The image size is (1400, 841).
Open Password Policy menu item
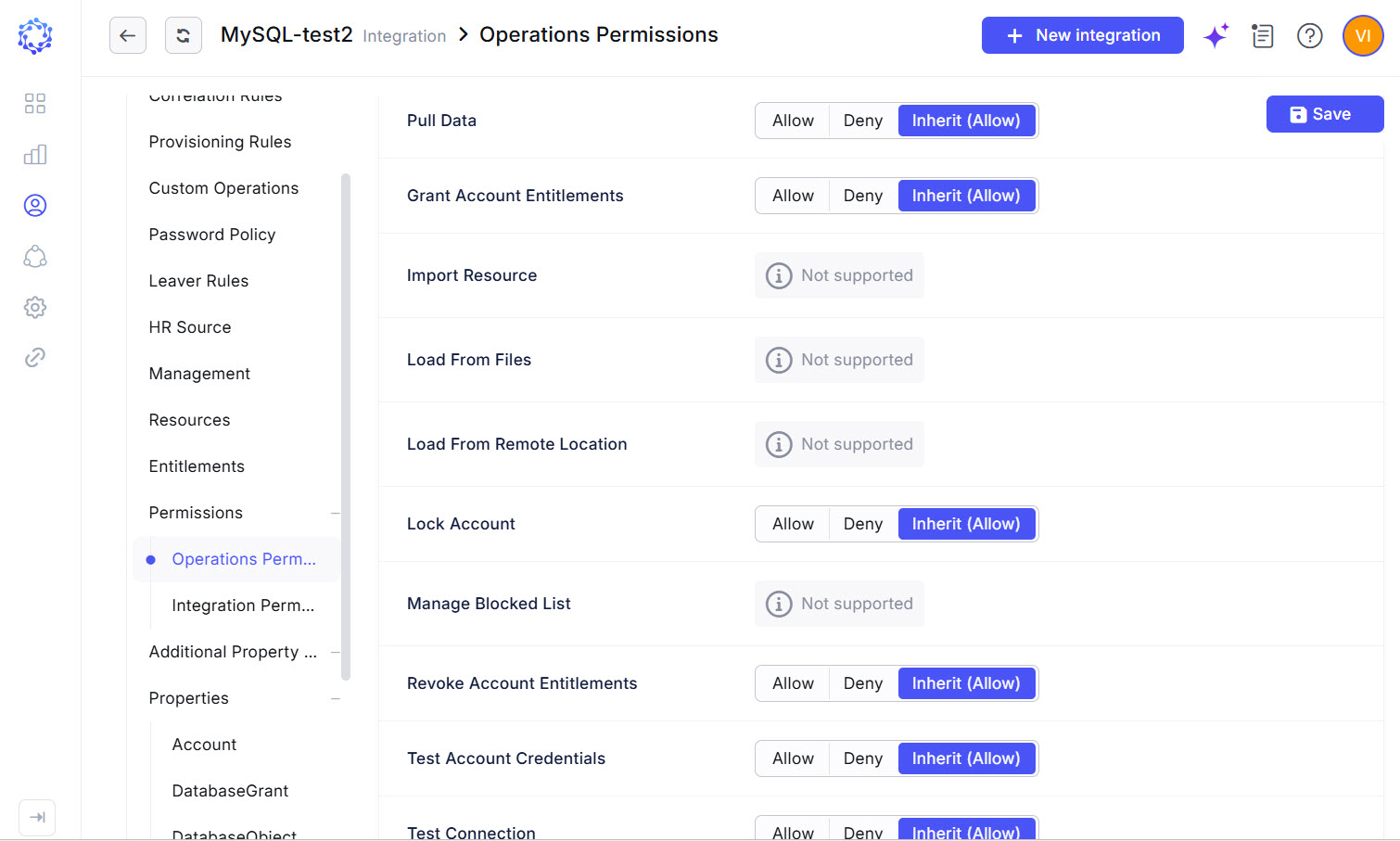[212, 235]
